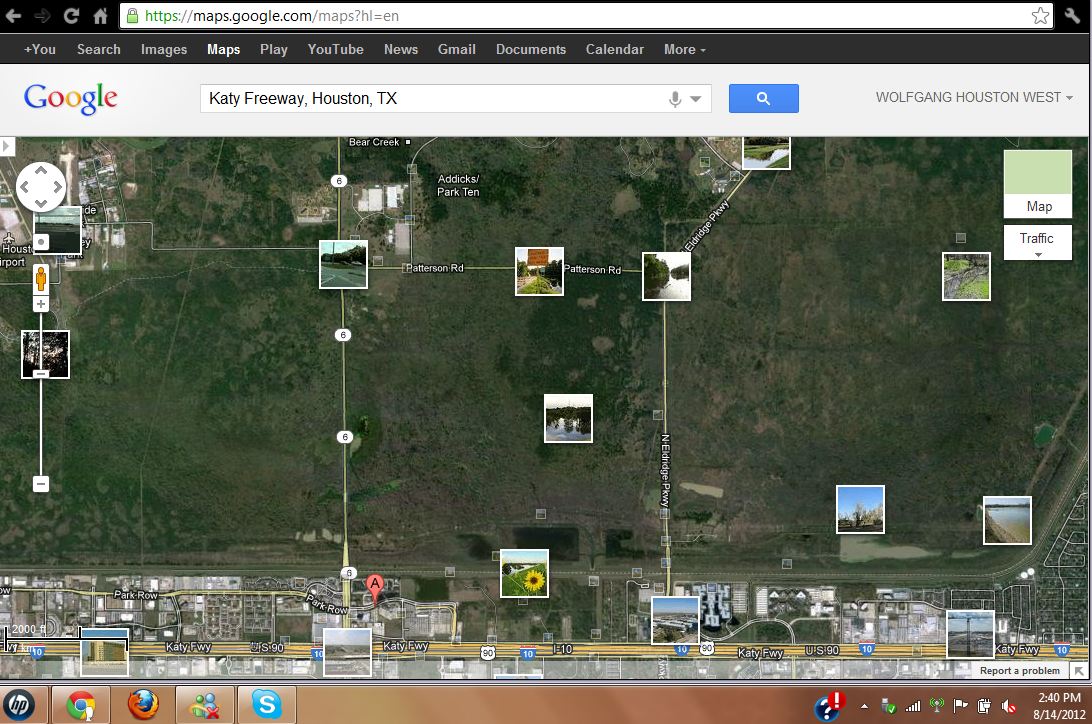Launch Firefox from taskbar
Image resolution: width=1092 pixels, height=724 pixels.
click(x=143, y=705)
